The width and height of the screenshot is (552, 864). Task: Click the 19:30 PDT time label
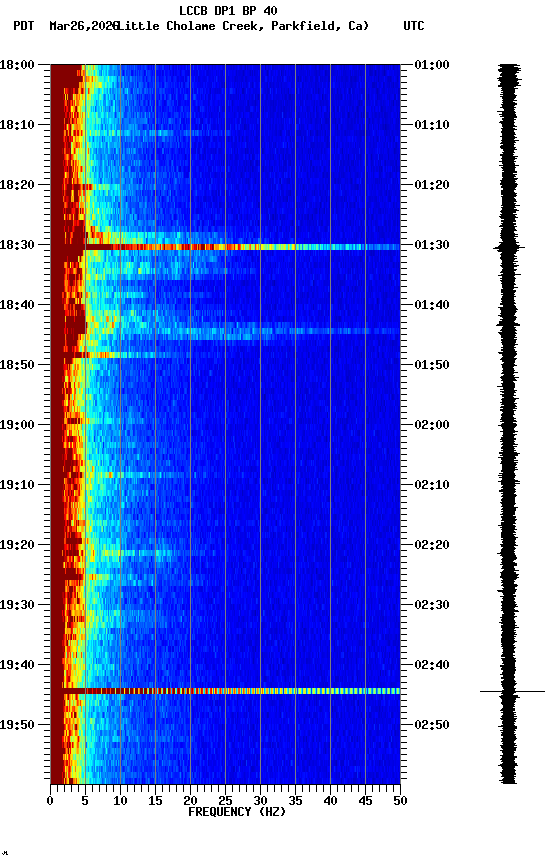click(x=17, y=605)
